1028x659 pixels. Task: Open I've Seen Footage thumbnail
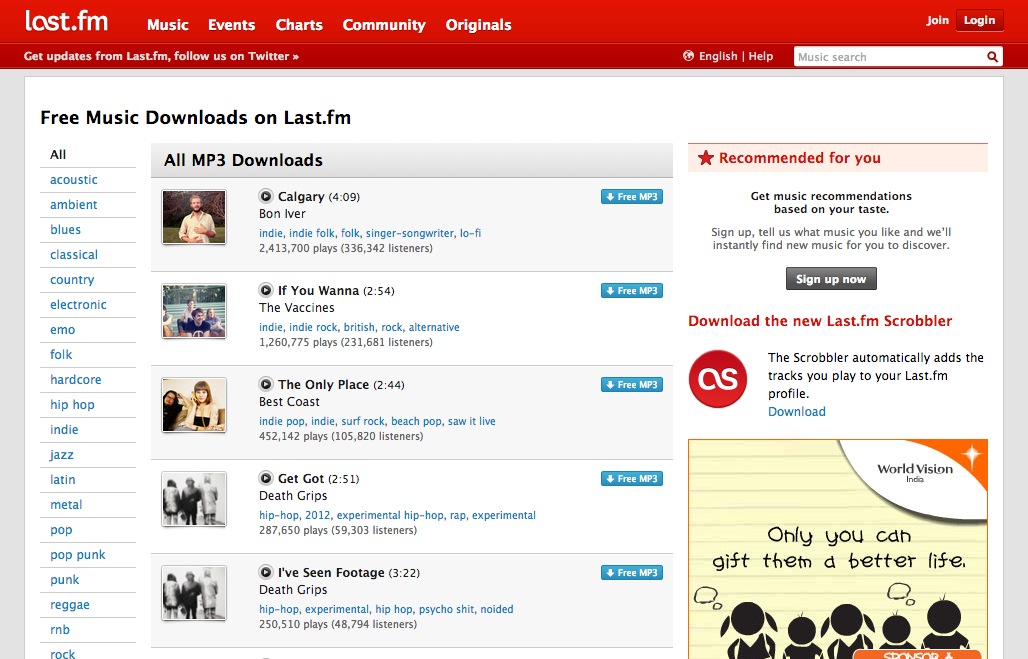pos(194,593)
